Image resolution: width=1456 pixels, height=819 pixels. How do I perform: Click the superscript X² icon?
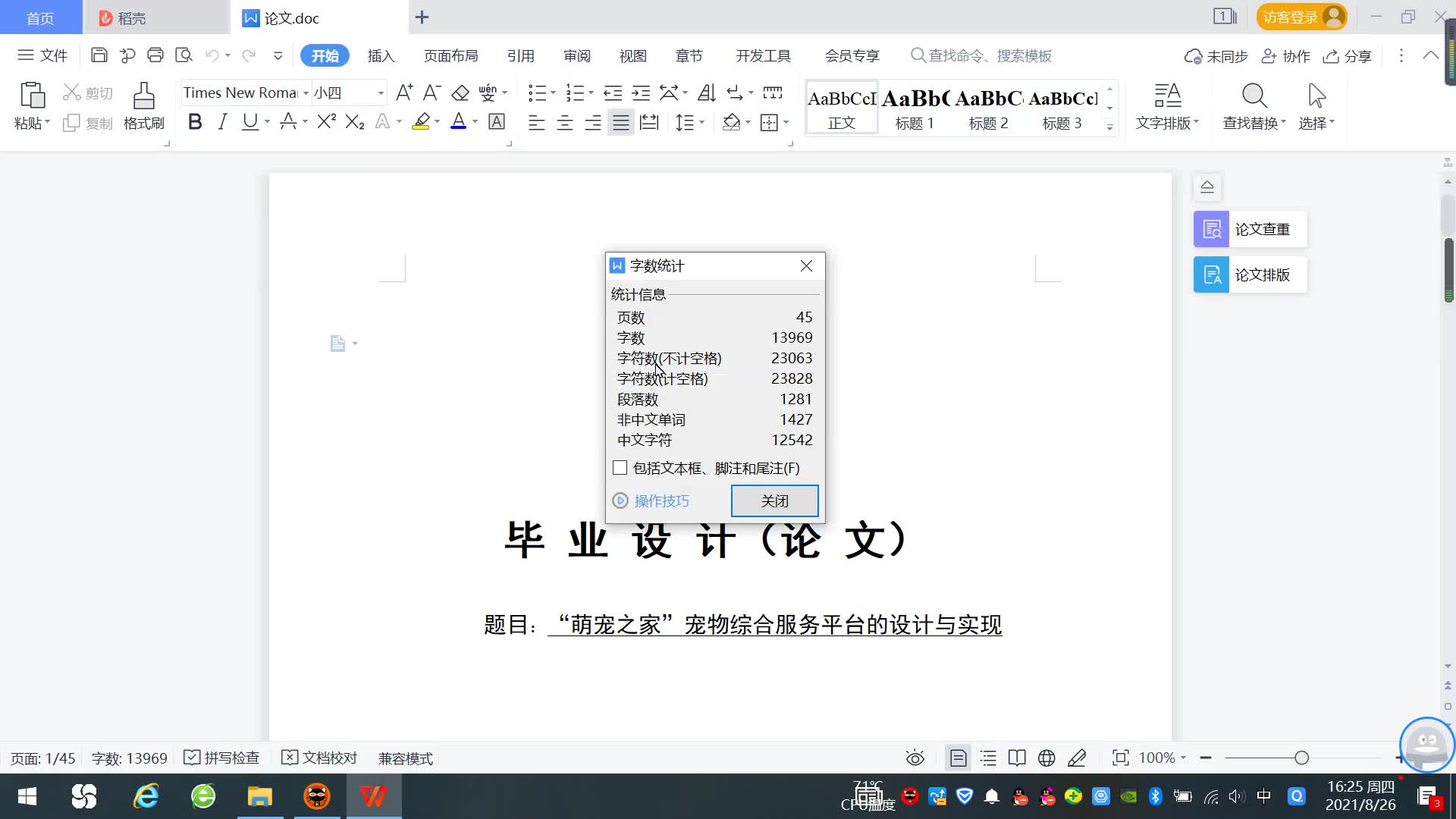(x=326, y=122)
